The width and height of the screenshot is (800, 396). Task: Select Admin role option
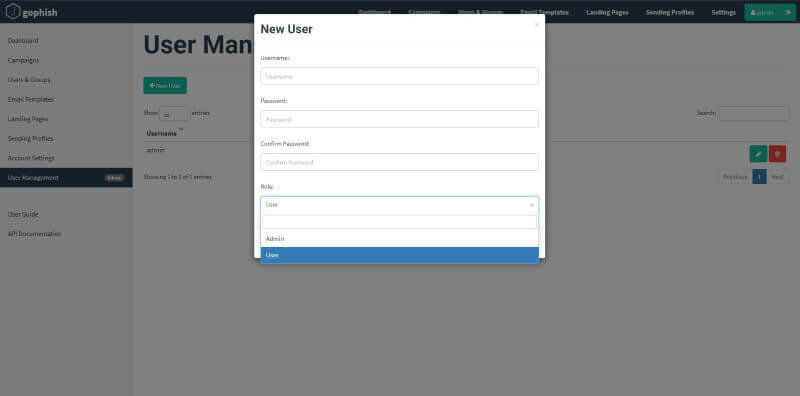(x=399, y=239)
